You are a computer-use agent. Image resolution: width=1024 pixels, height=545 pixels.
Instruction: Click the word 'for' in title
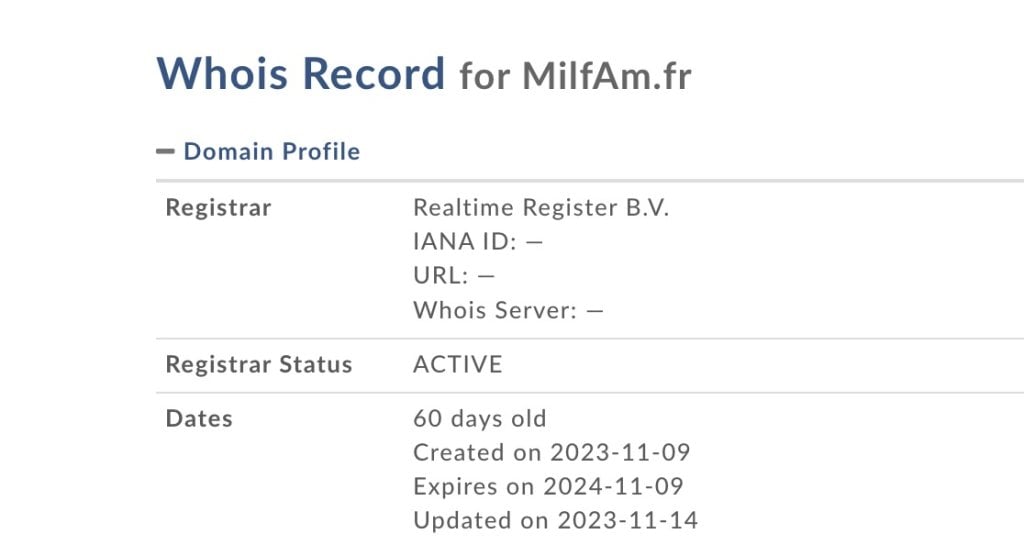(x=485, y=76)
